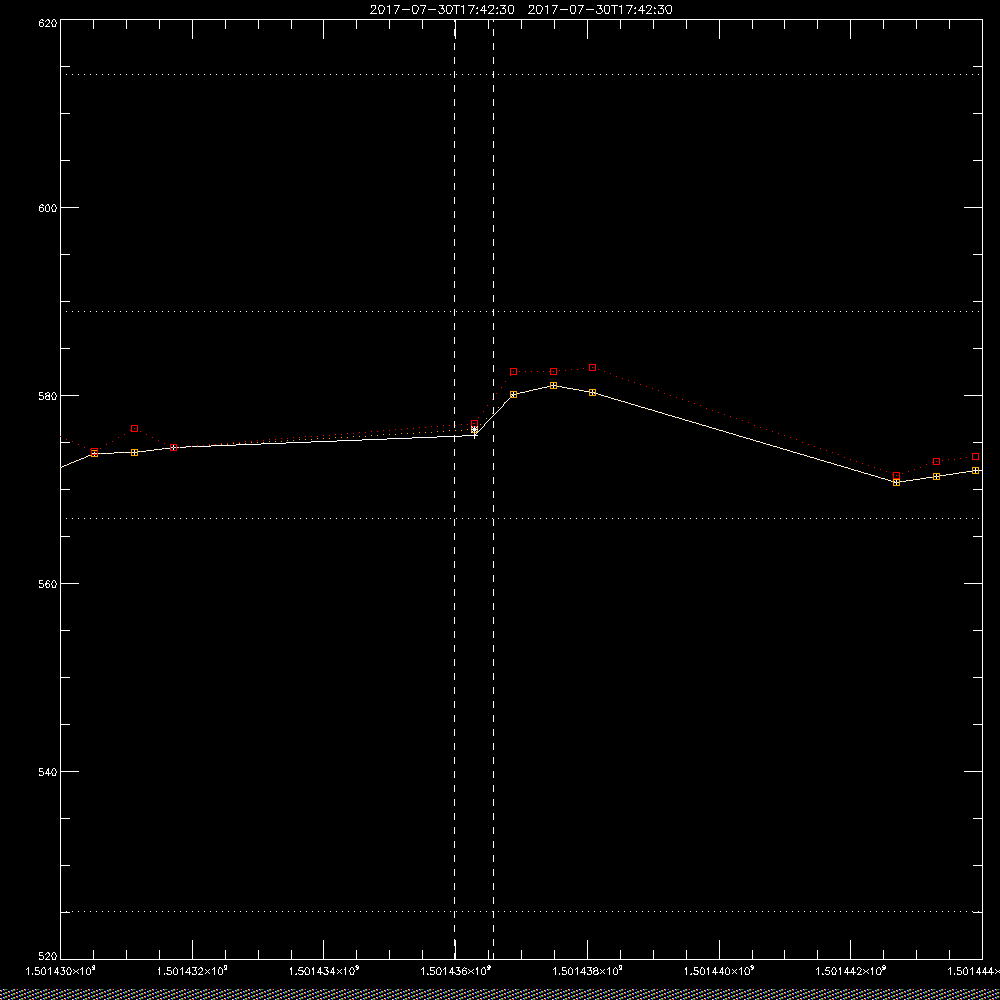Click the 520 y-axis label
Viewport: 1000px width, 1000px height.
48,957
